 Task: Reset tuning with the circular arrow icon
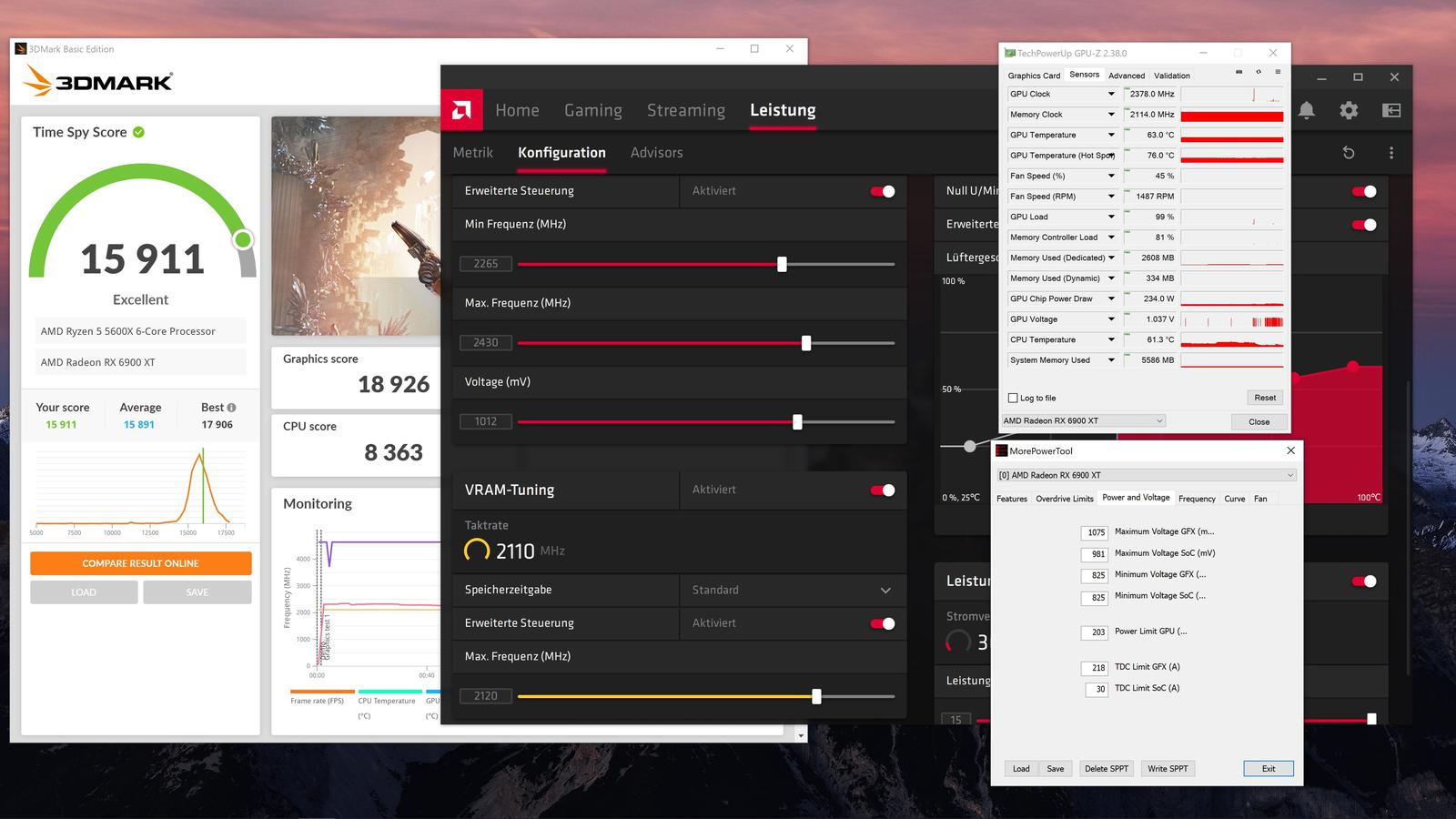click(1349, 153)
